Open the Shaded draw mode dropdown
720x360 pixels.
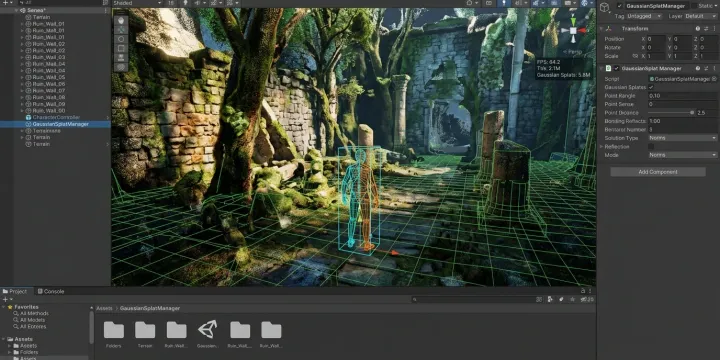[137, 3]
